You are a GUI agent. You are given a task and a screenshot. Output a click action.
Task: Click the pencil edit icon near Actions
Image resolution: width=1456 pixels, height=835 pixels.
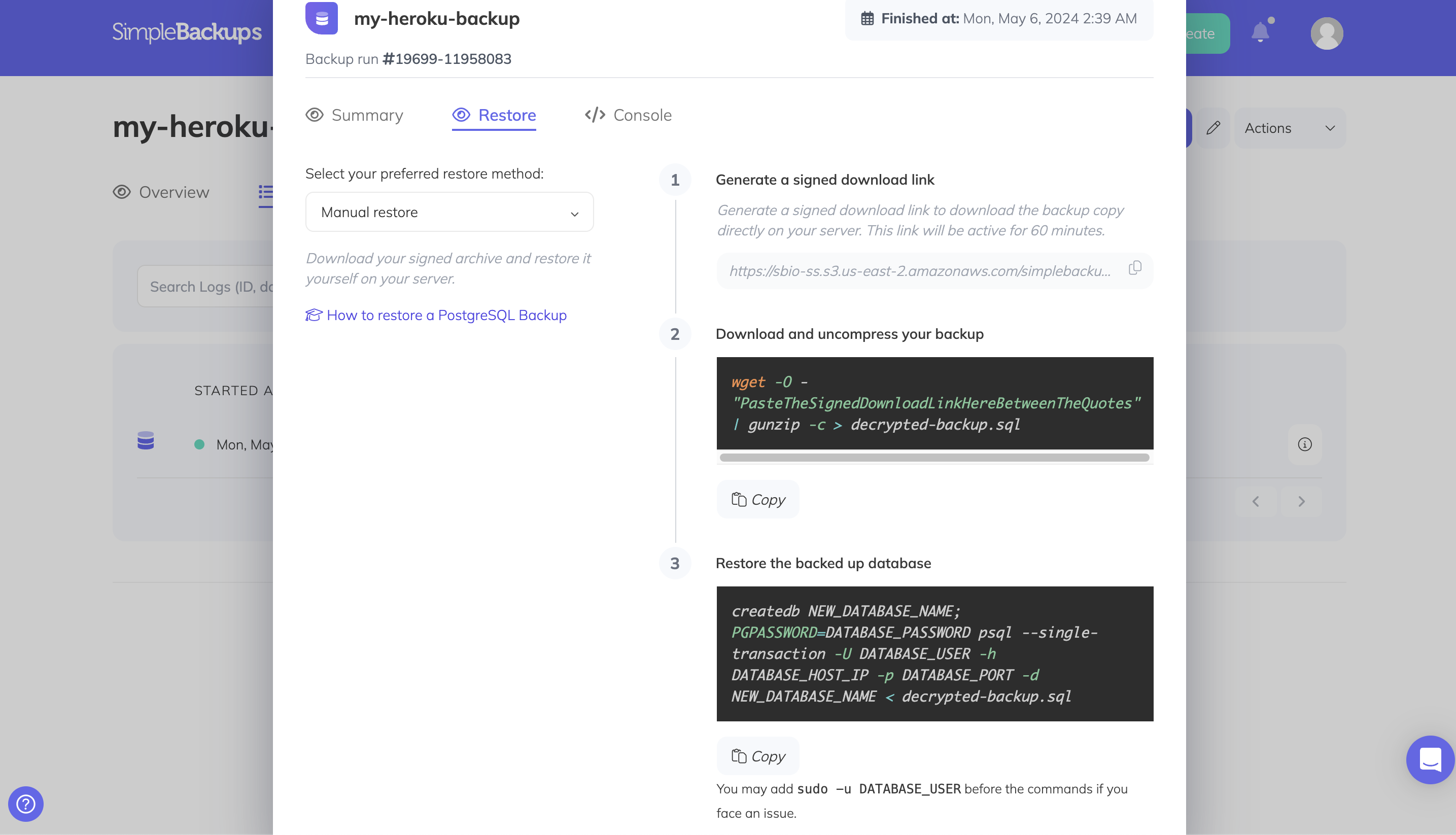point(1214,127)
